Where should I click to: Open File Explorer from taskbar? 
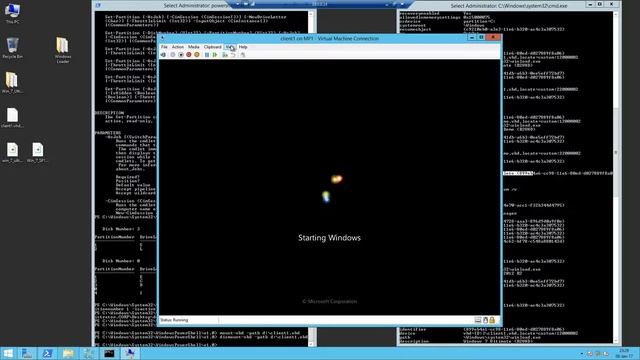click(68, 353)
